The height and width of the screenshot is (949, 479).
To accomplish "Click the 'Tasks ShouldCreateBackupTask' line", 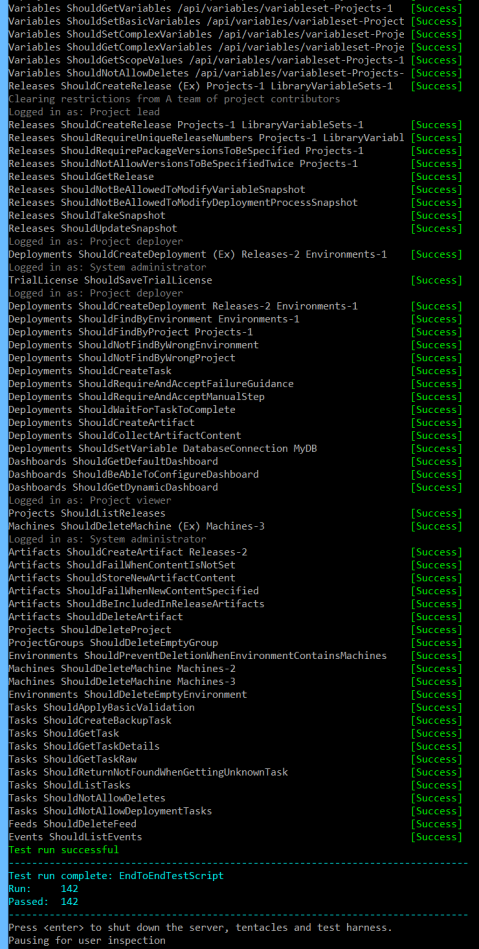I will [x=90, y=720].
